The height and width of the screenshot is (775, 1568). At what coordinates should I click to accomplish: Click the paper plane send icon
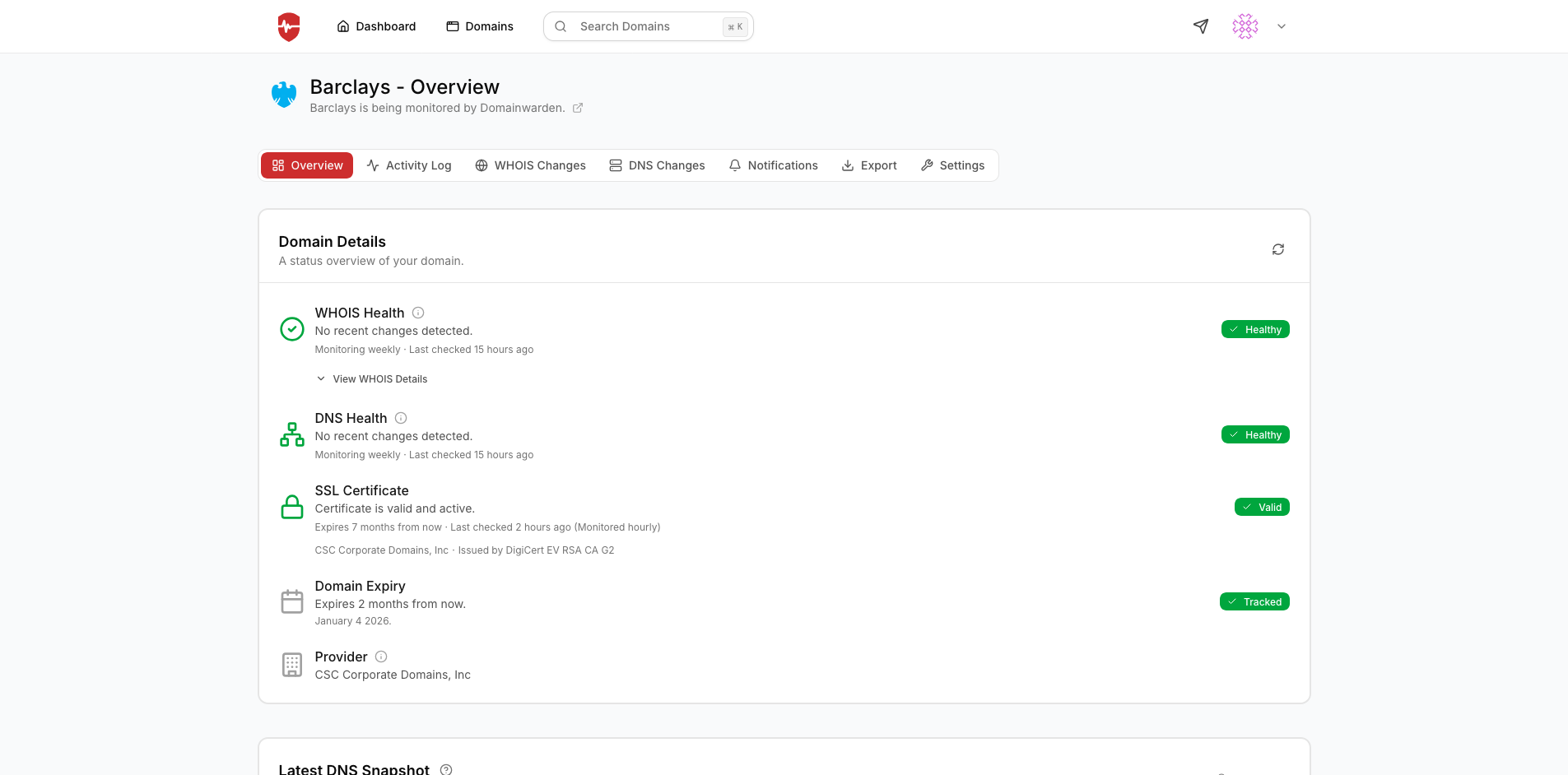click(x=1201, y=26)
